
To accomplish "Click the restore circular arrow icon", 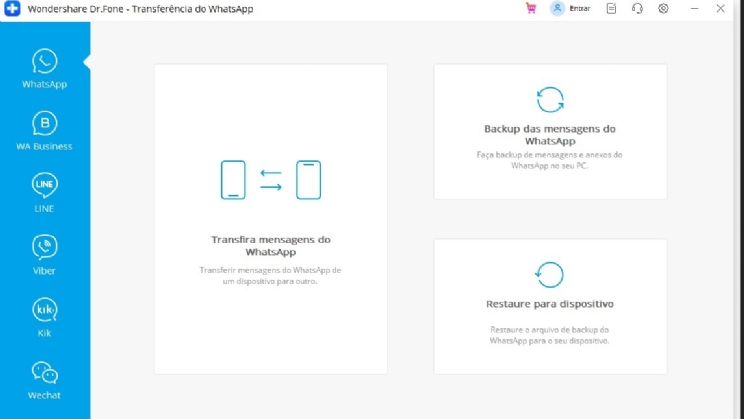I will [549, 274].
